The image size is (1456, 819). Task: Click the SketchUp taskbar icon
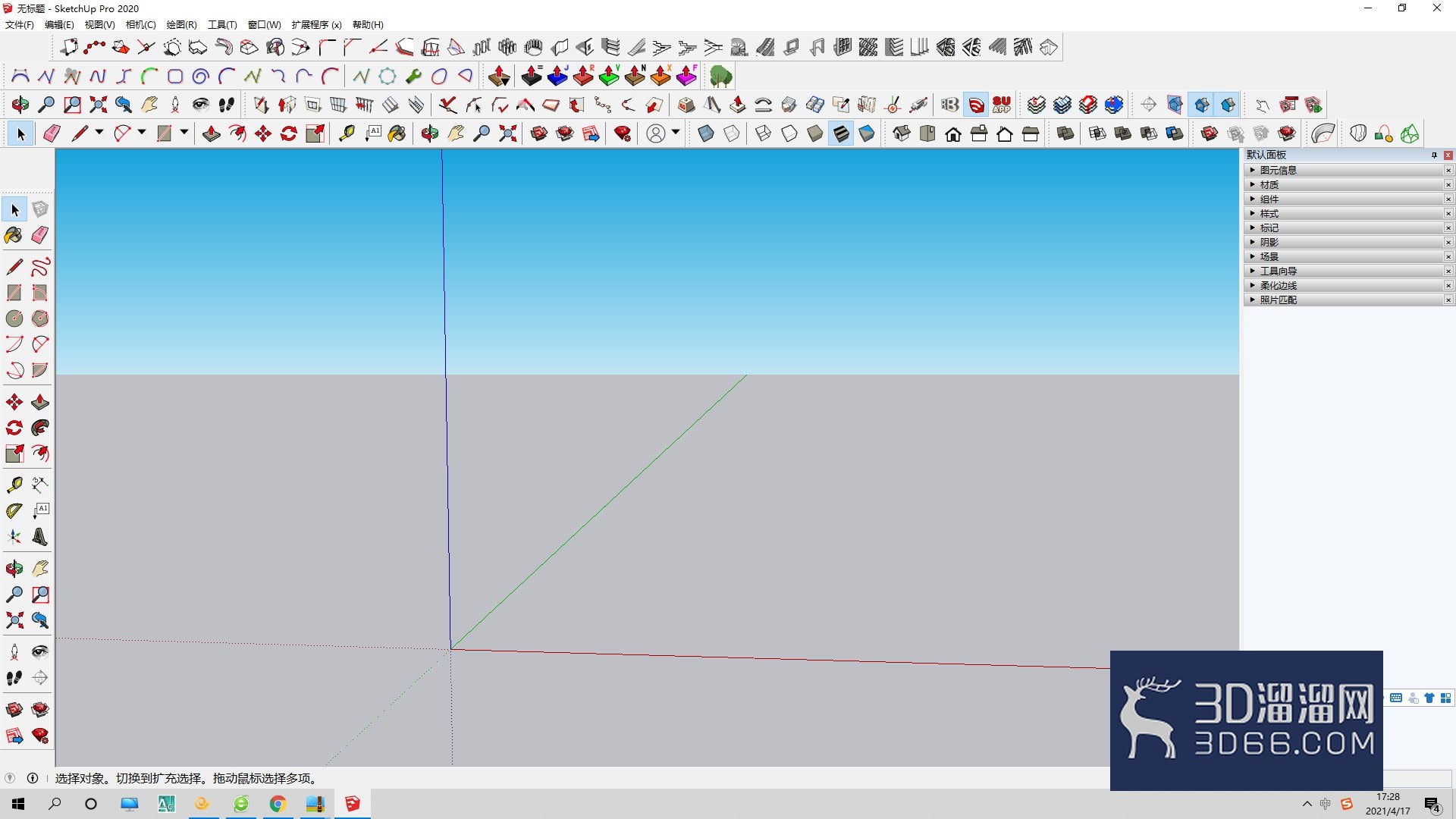click(353, 804)
